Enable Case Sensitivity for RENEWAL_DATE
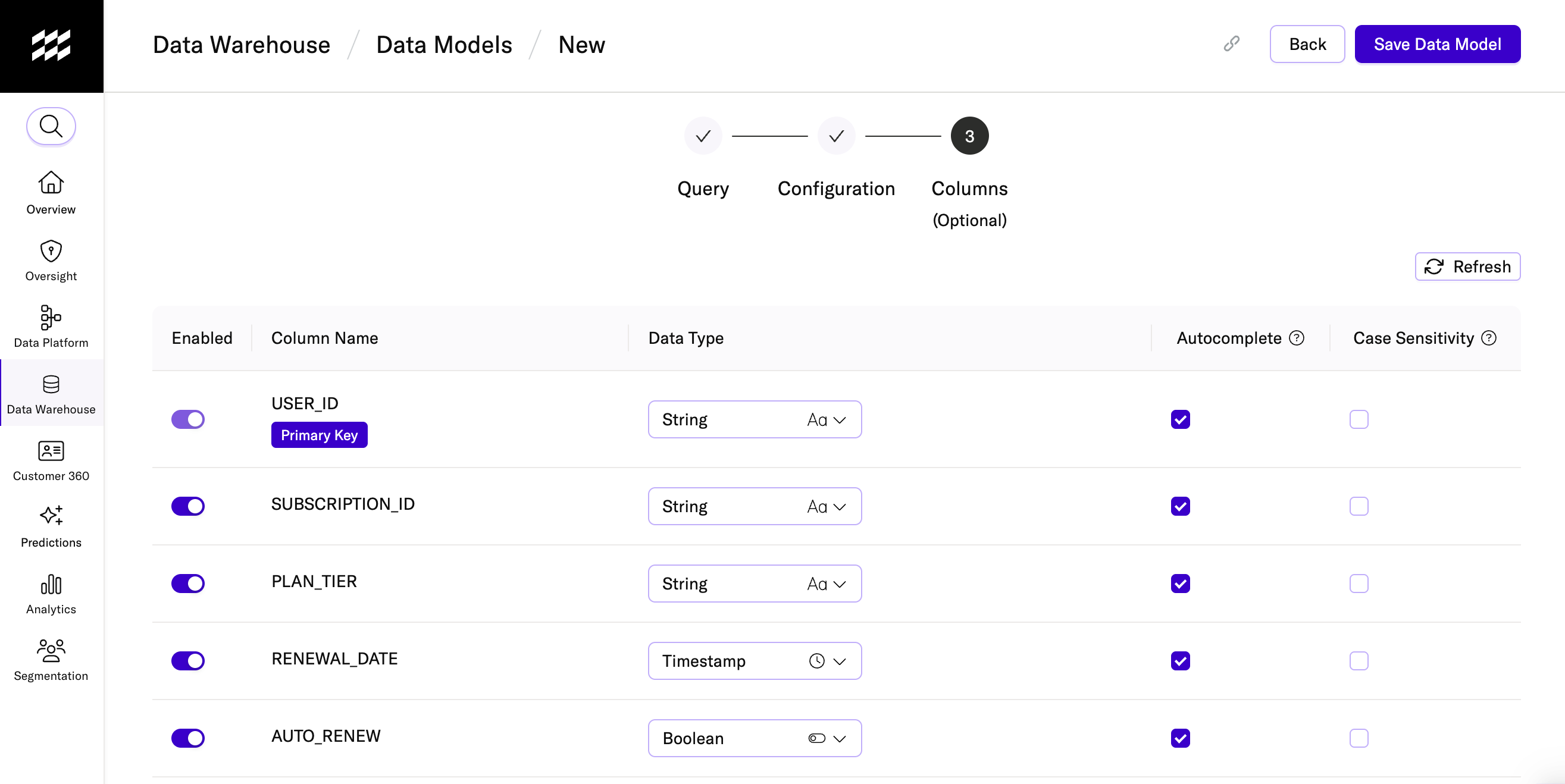The width and height of the screenshot is (1565, 784). (x=1359, y=661)
